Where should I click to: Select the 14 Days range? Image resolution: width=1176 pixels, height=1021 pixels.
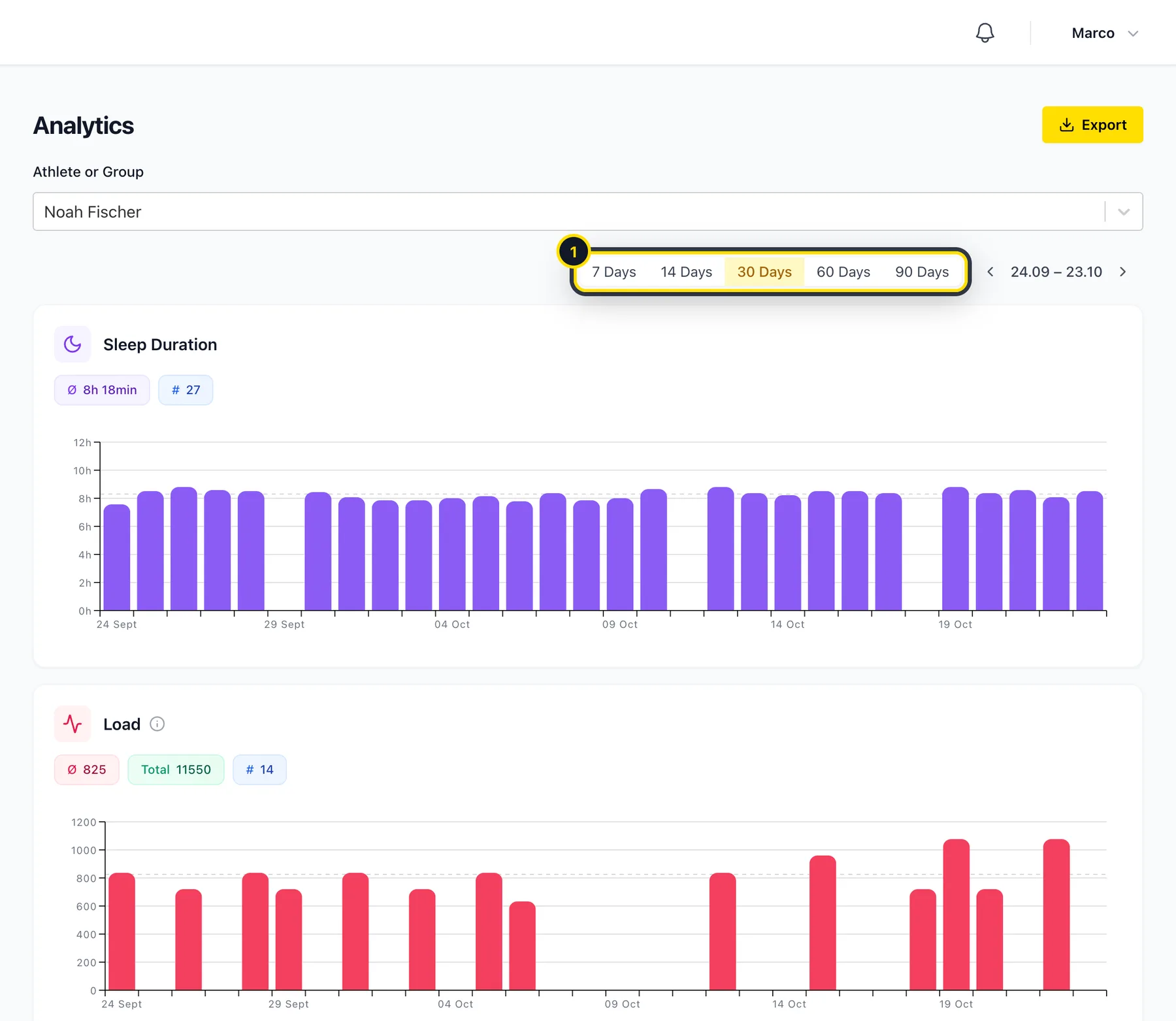click(x=686, y=272)
